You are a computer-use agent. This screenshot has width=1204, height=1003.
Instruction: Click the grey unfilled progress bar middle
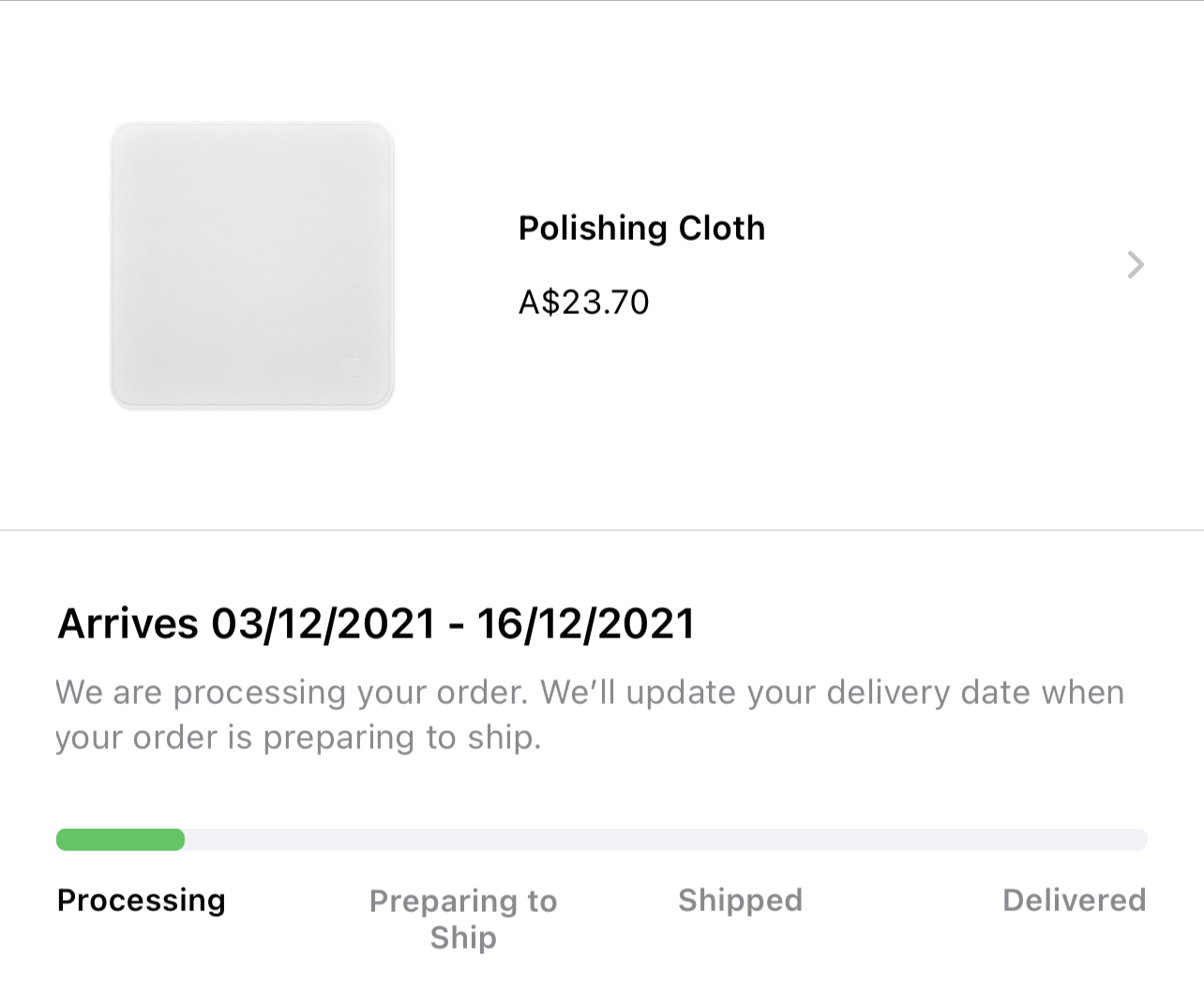pyautogui.click(x=656, y=839)
